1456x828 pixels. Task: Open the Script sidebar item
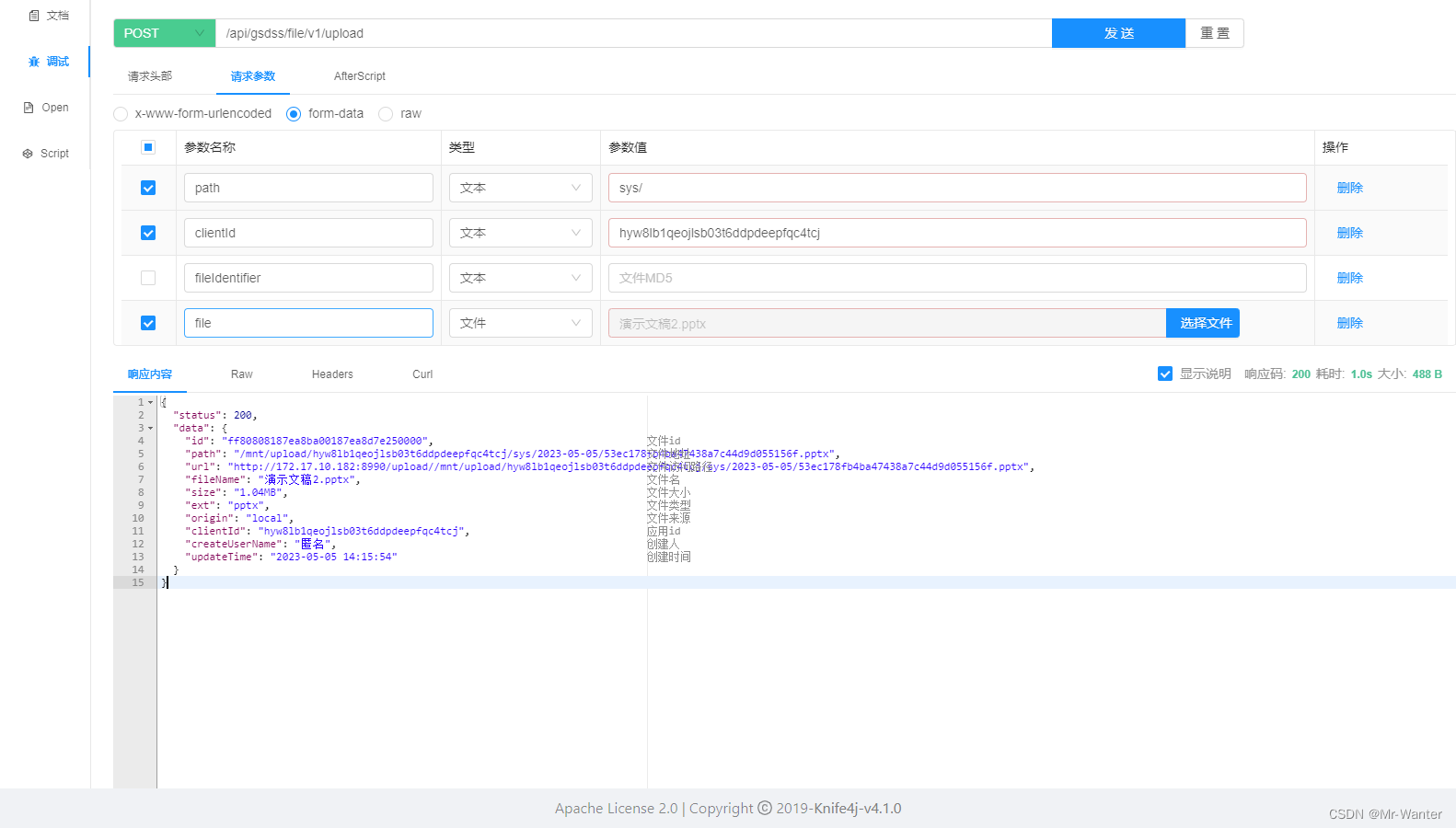click(x=46, y=154)
